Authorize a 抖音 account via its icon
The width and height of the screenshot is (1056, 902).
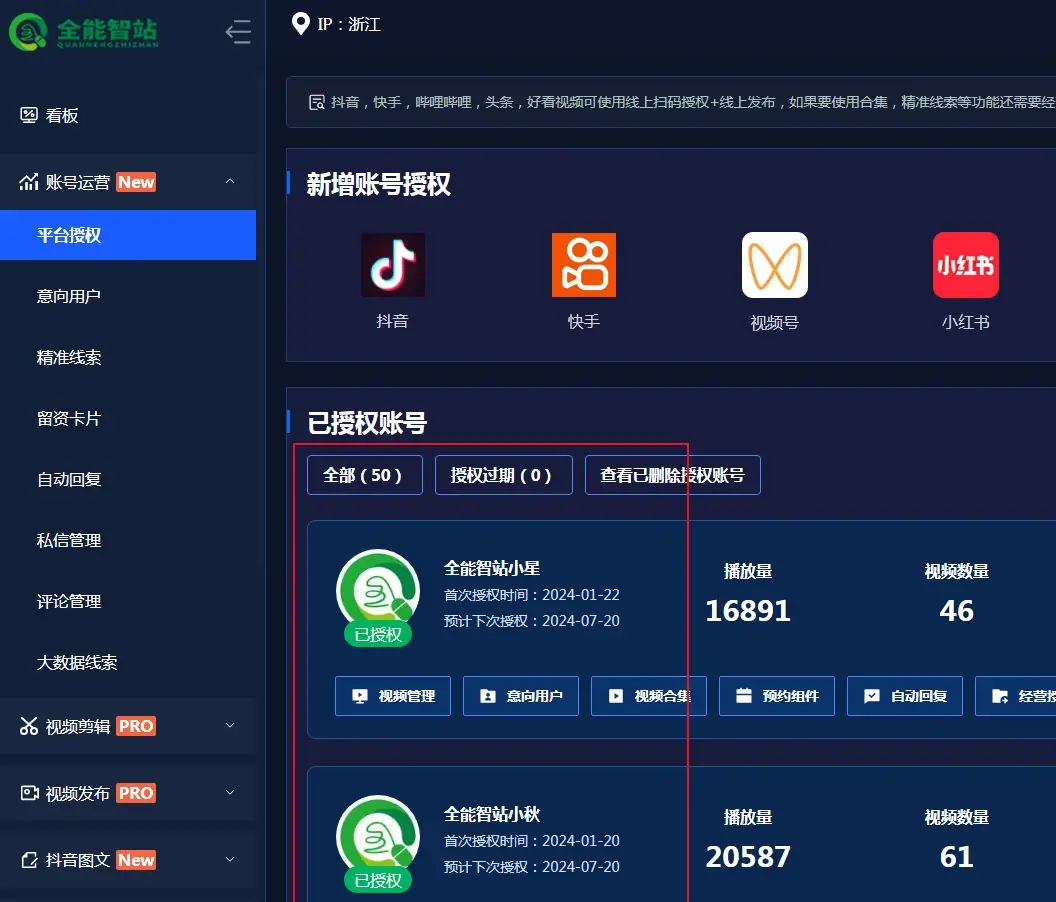pos(393,265)
